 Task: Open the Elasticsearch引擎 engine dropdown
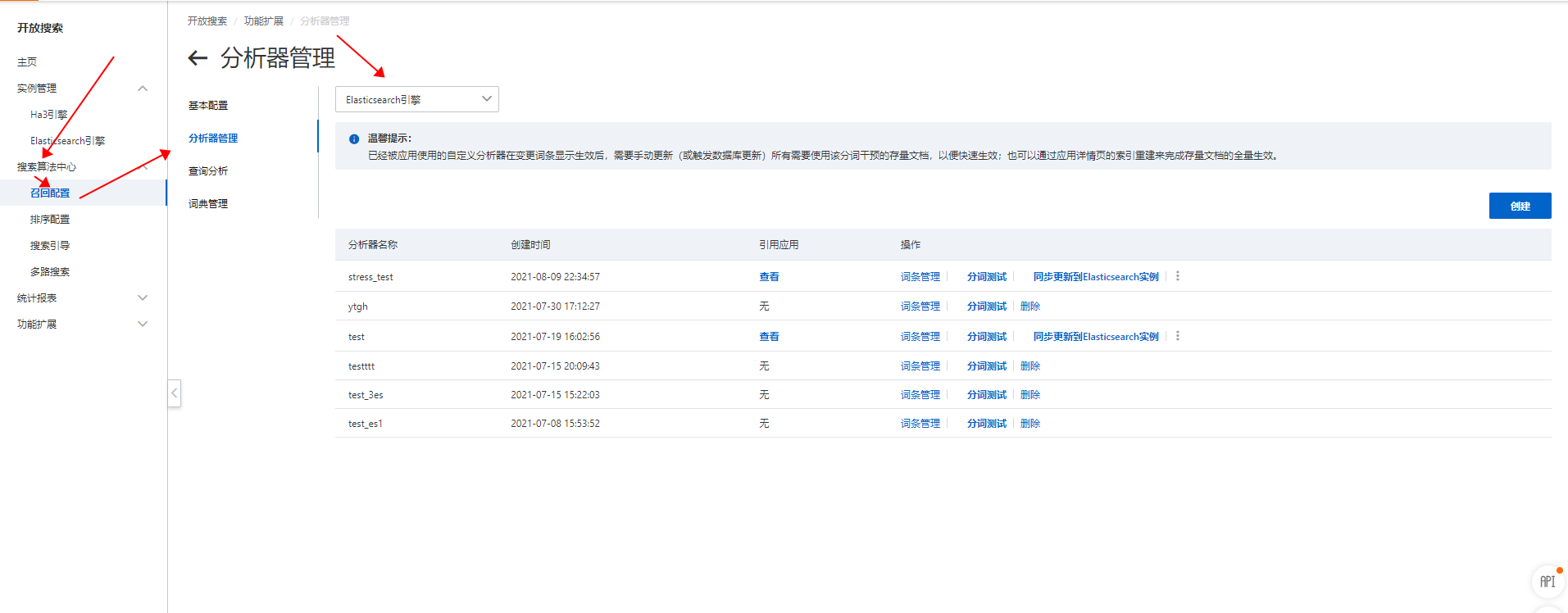click(417, 99)
